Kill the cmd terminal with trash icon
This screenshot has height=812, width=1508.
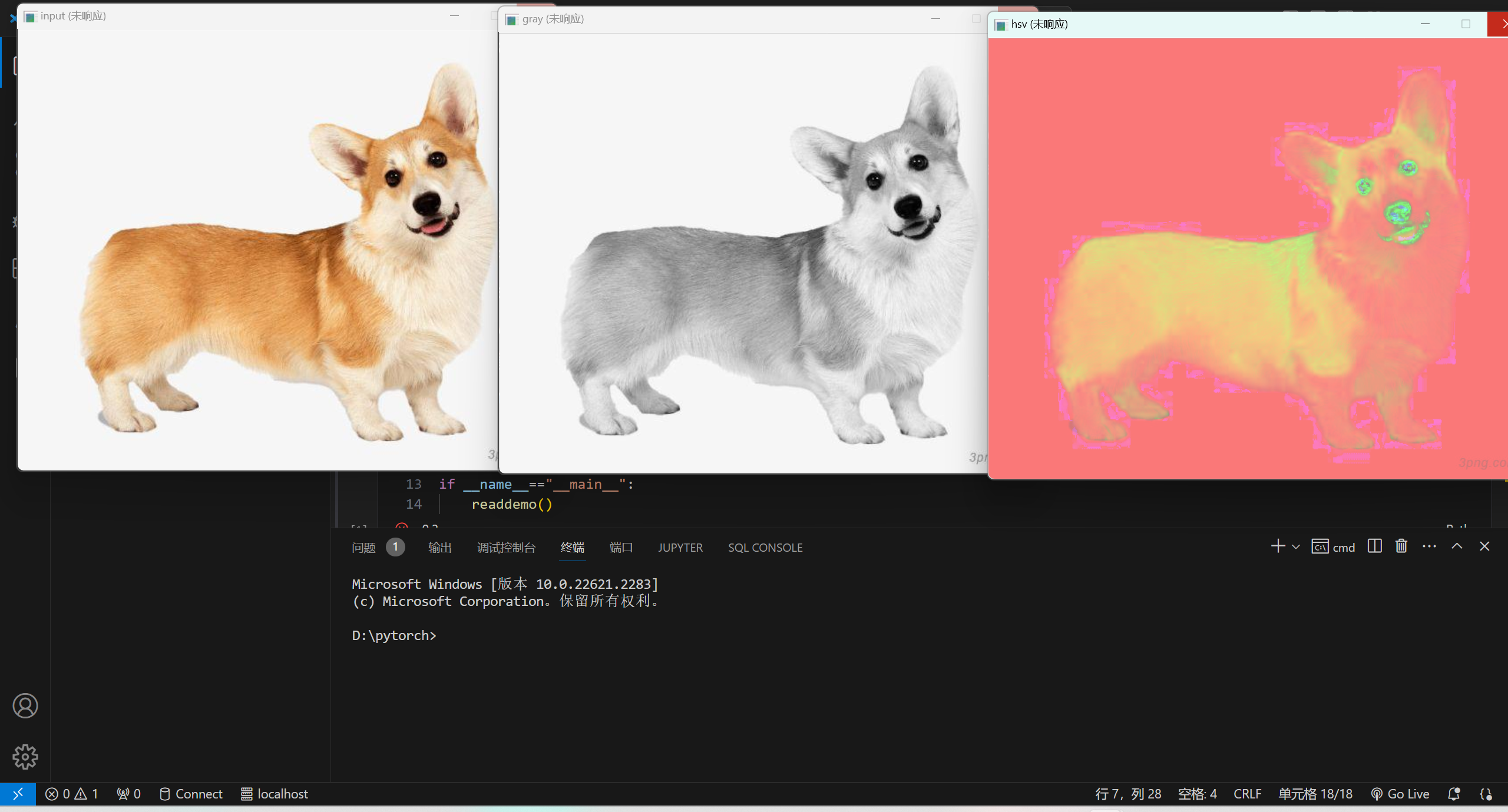(x=1401, y=546)
